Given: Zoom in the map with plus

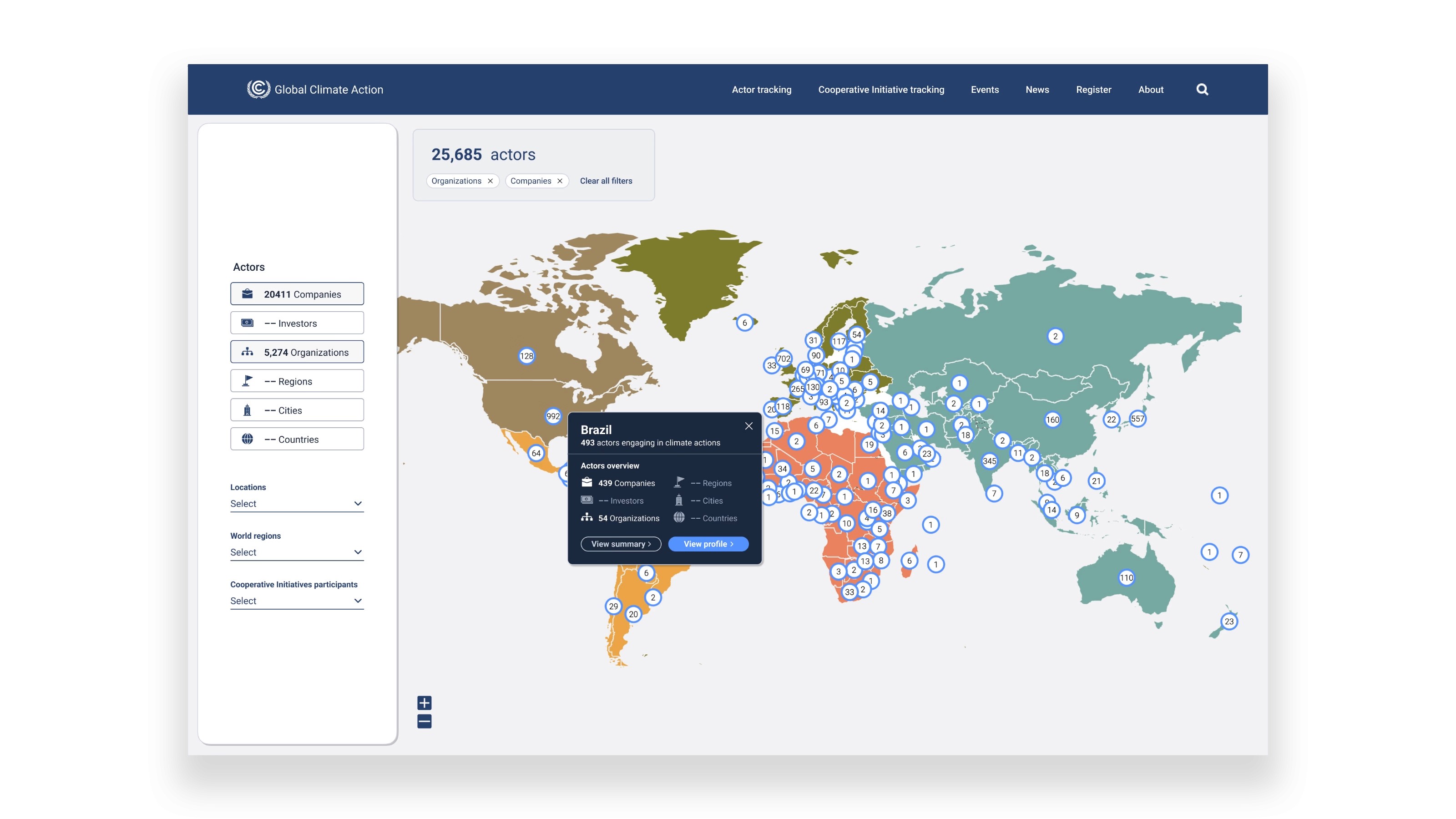Looking at the screenshot, I should 424,703.
